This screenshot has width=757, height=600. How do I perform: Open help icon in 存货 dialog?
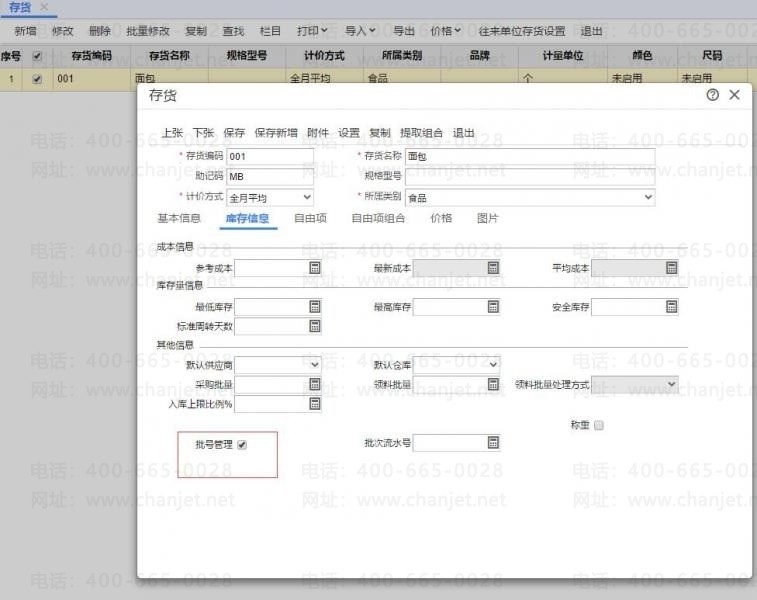pos(713,95)
